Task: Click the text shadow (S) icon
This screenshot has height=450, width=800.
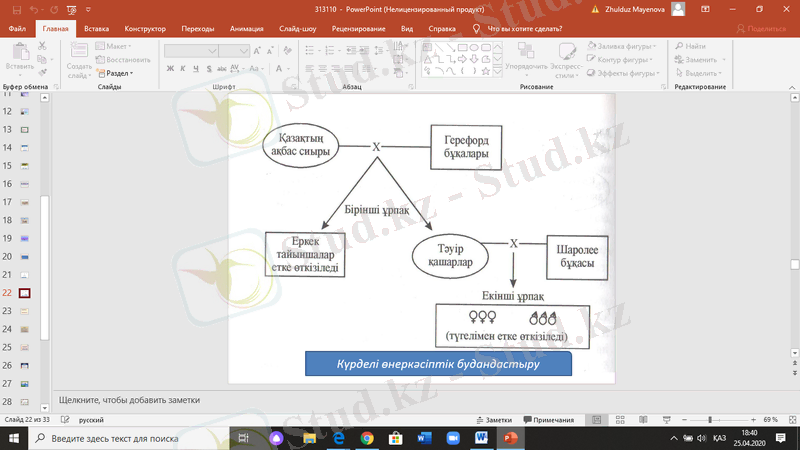Action: point(209,68)
